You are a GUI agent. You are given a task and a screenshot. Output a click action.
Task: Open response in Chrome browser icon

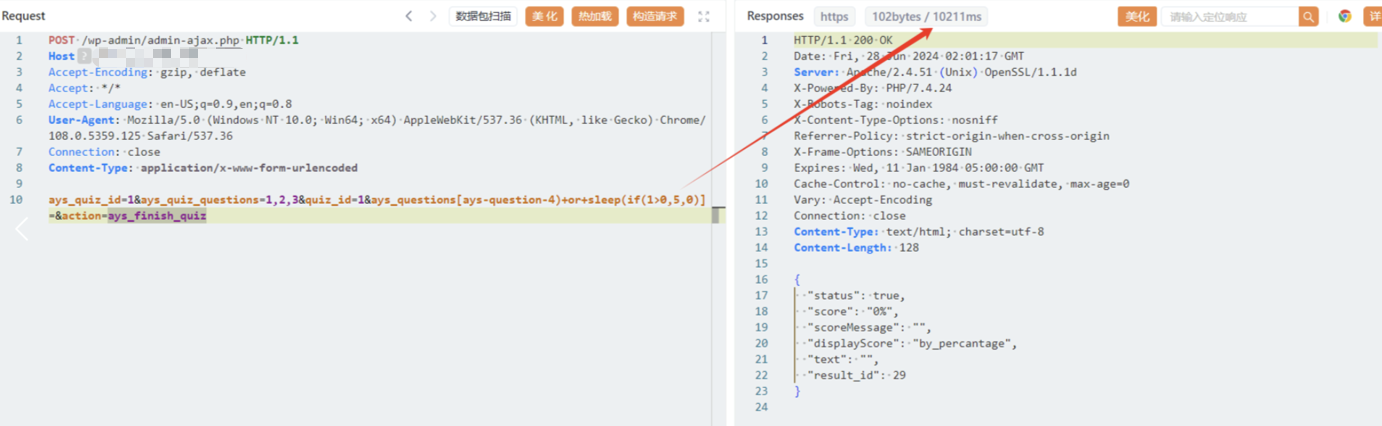click(x=1345, y=16)
